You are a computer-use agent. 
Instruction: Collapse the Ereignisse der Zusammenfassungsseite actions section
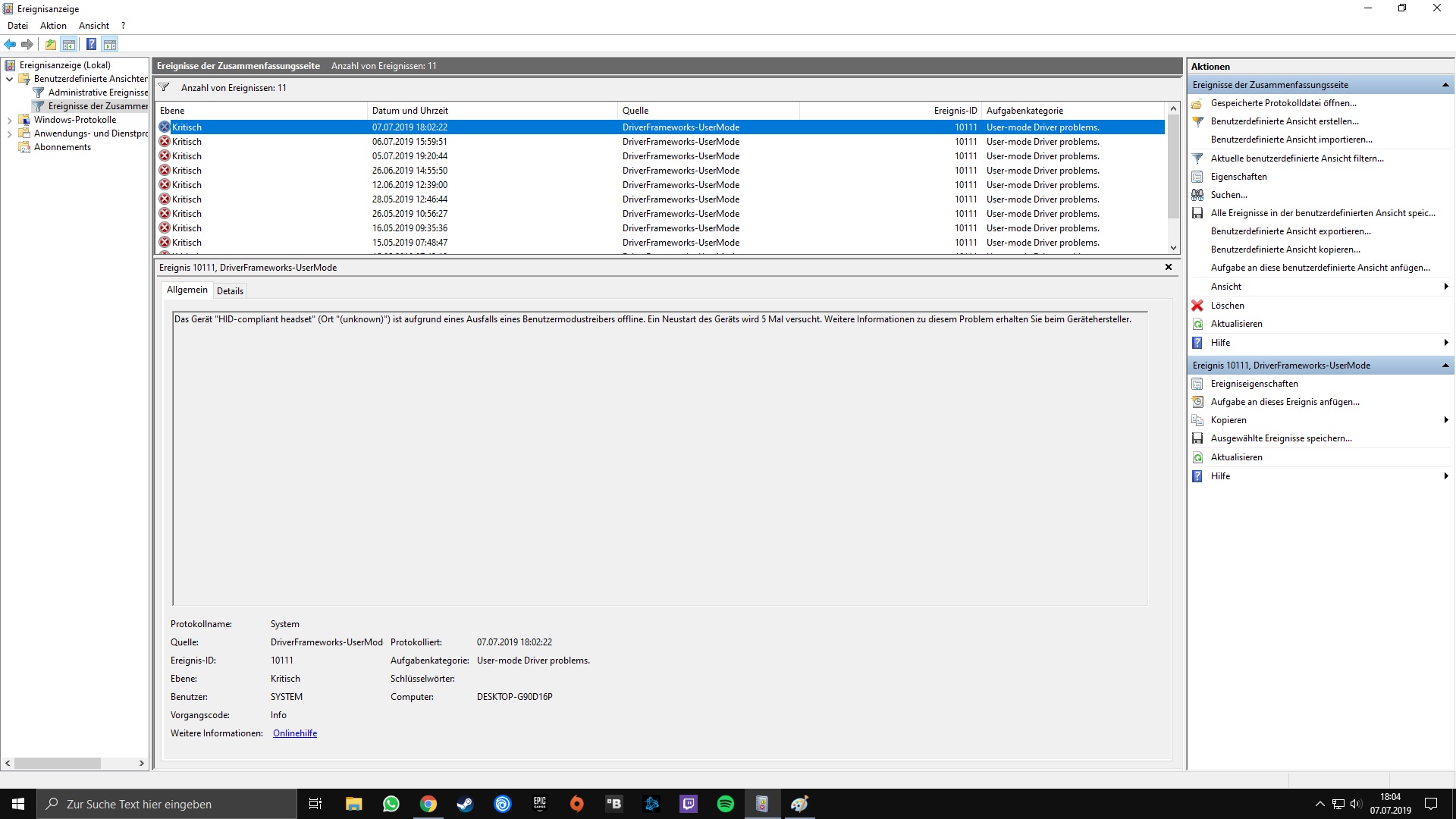click(x=1445, y=85)
